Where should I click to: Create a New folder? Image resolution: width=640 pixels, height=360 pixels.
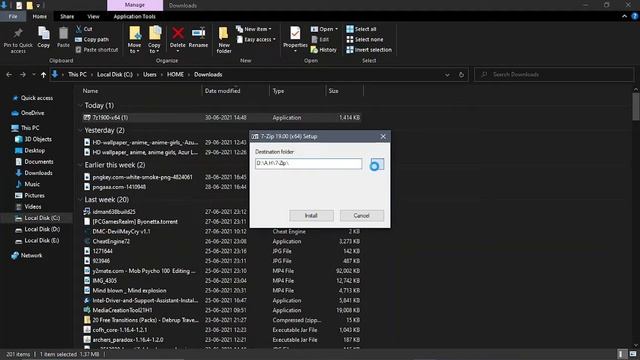(224, 40)
